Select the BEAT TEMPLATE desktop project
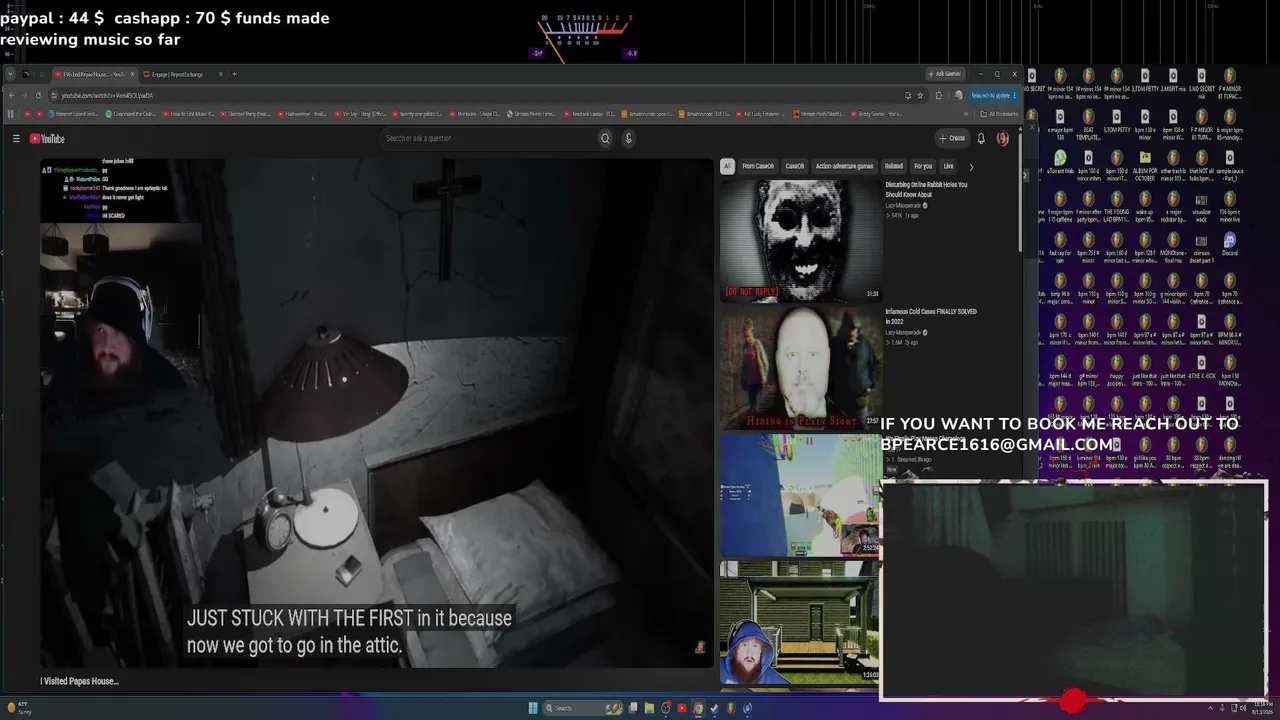This screenshot has width=1280, height=720. pos(1088,124)
